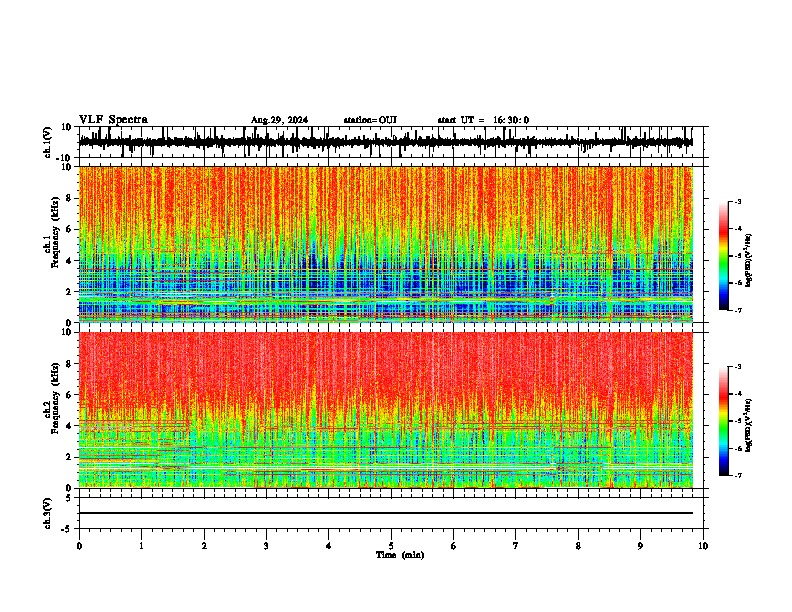
Task: Click the '4' tick on Time axis
Action: 329,546
